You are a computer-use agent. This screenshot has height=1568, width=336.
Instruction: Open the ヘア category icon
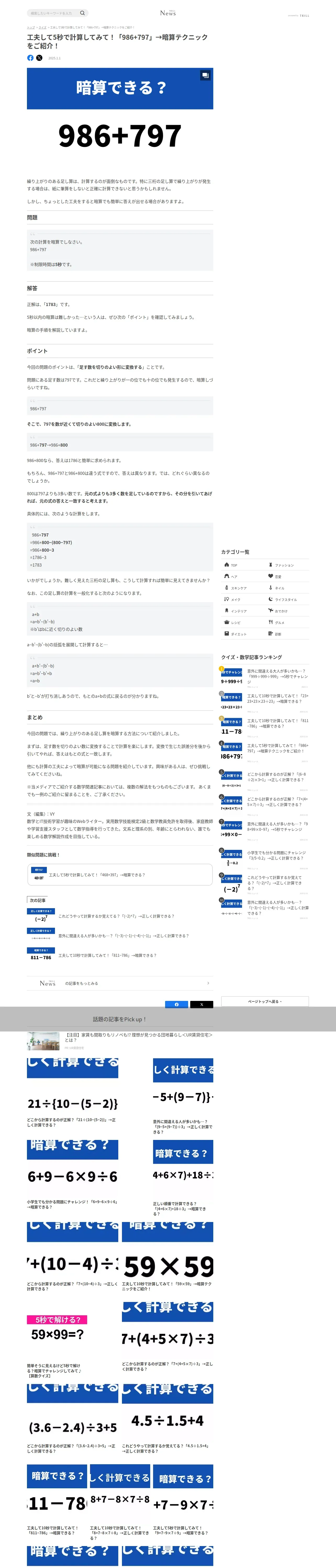tap(227, 576)
